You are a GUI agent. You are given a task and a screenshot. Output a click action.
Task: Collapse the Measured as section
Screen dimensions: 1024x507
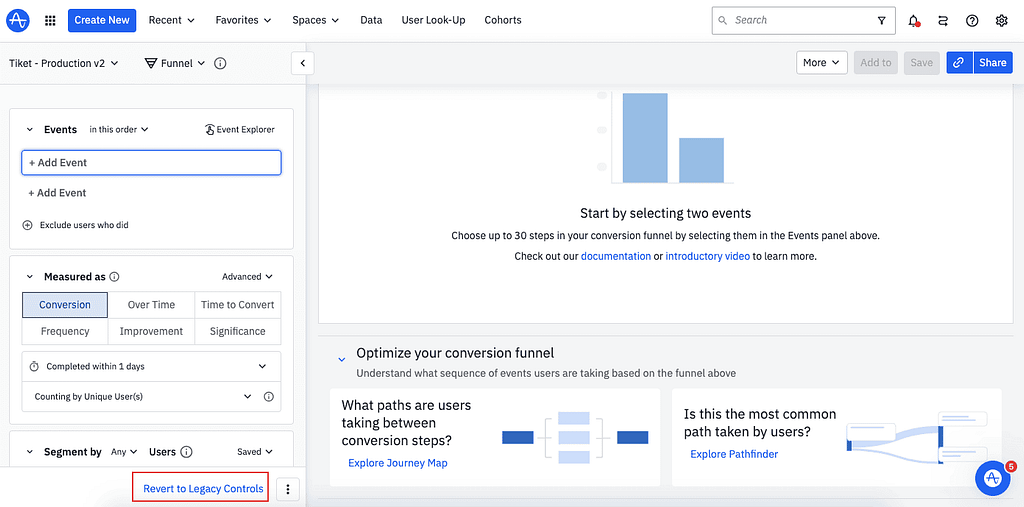tap(29, 277)
